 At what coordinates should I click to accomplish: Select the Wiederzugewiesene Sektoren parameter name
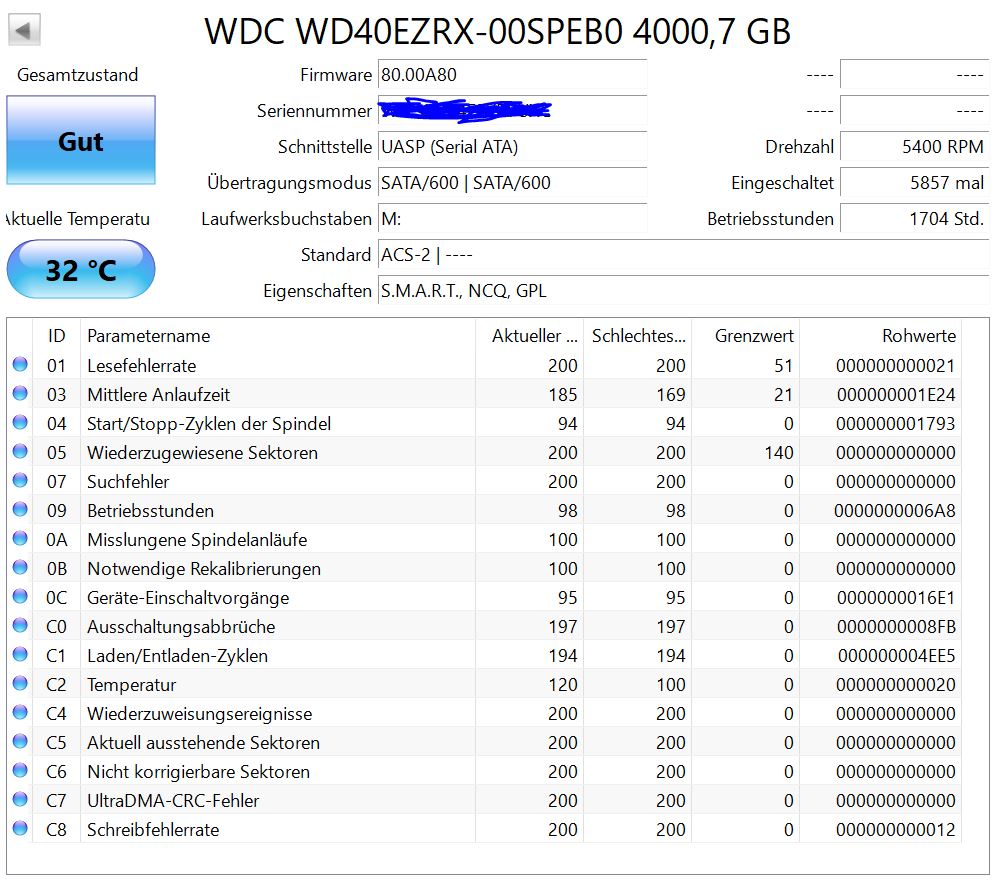tap(202, 453)
